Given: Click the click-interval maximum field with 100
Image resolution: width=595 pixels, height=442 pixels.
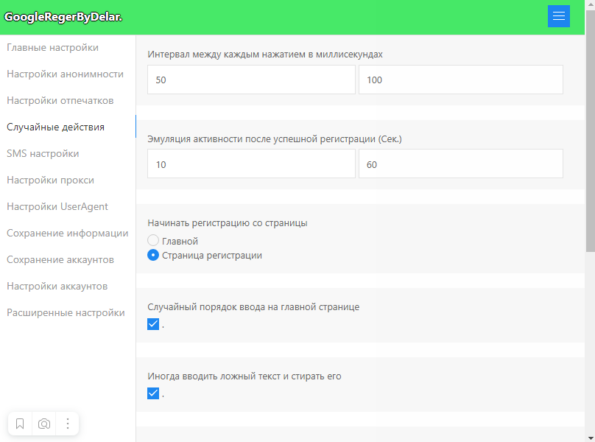Looking at the screenshot, I should pyautogui.click(x=461, y=80).
